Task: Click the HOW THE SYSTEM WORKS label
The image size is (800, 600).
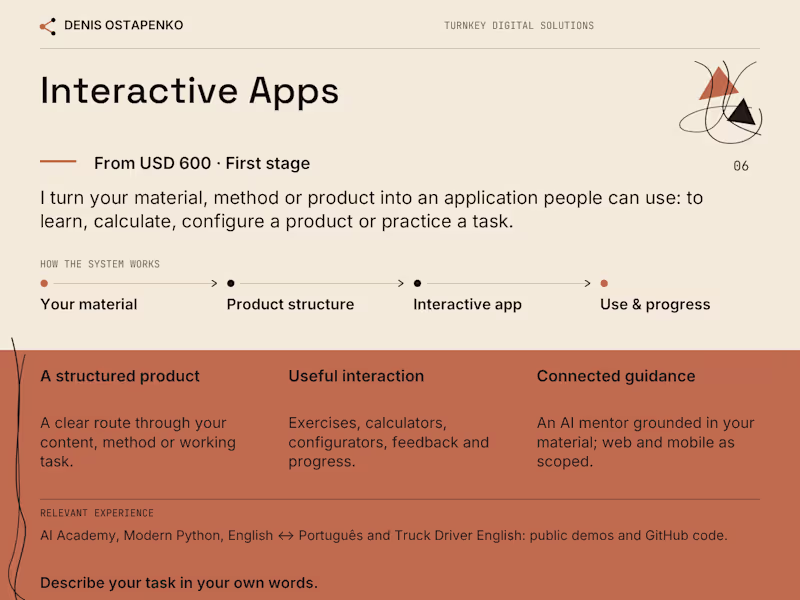Action: (100, 264)
